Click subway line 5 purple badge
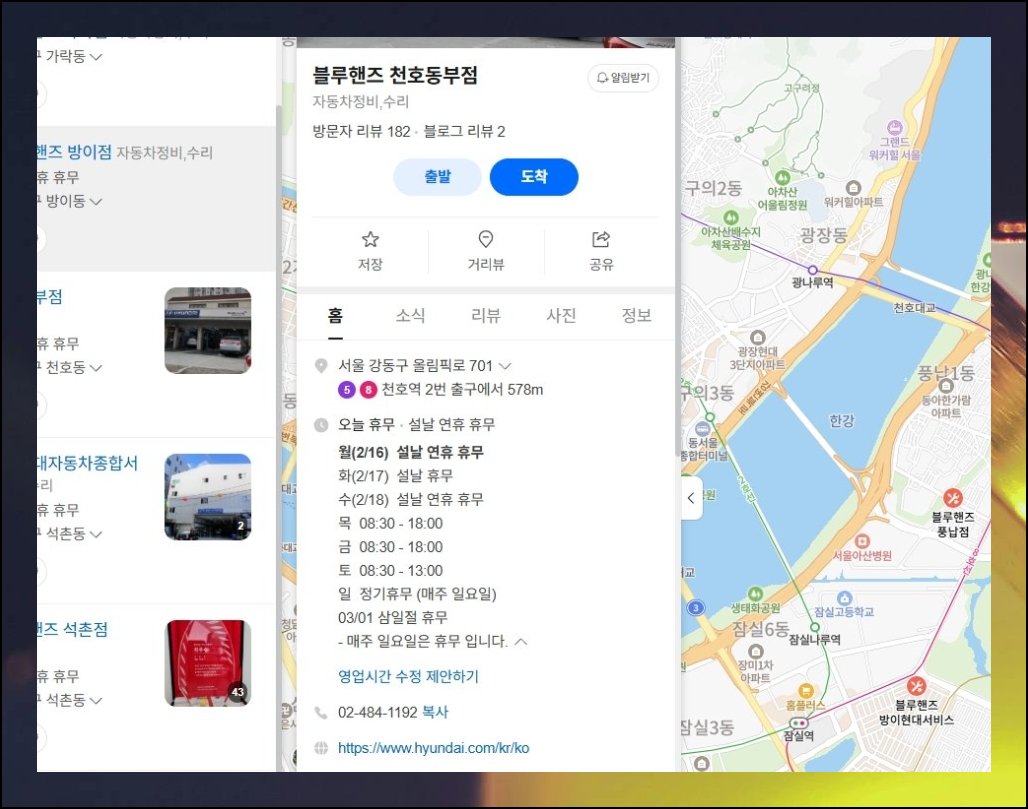This screenshot has width=1028, height=809. tap(347, 390)
